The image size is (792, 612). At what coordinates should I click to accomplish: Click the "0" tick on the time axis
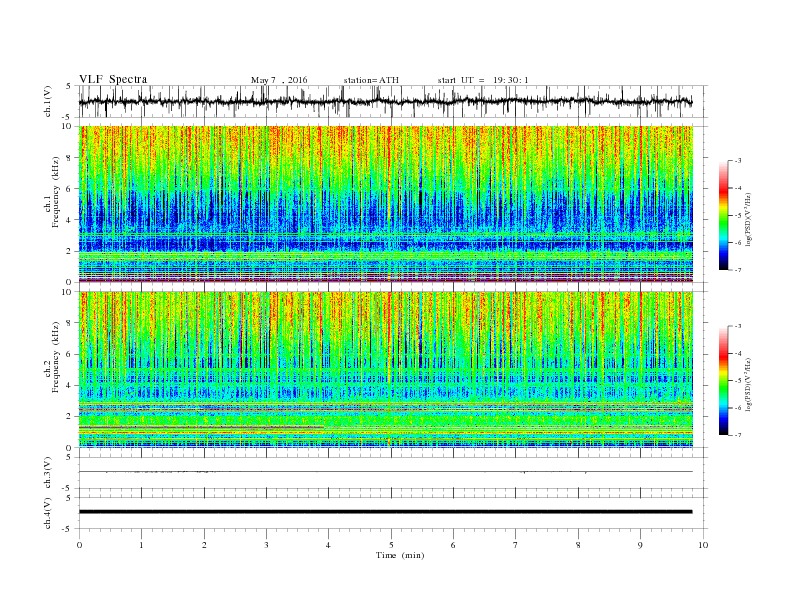pyautogui.click(x=79, y=545)
